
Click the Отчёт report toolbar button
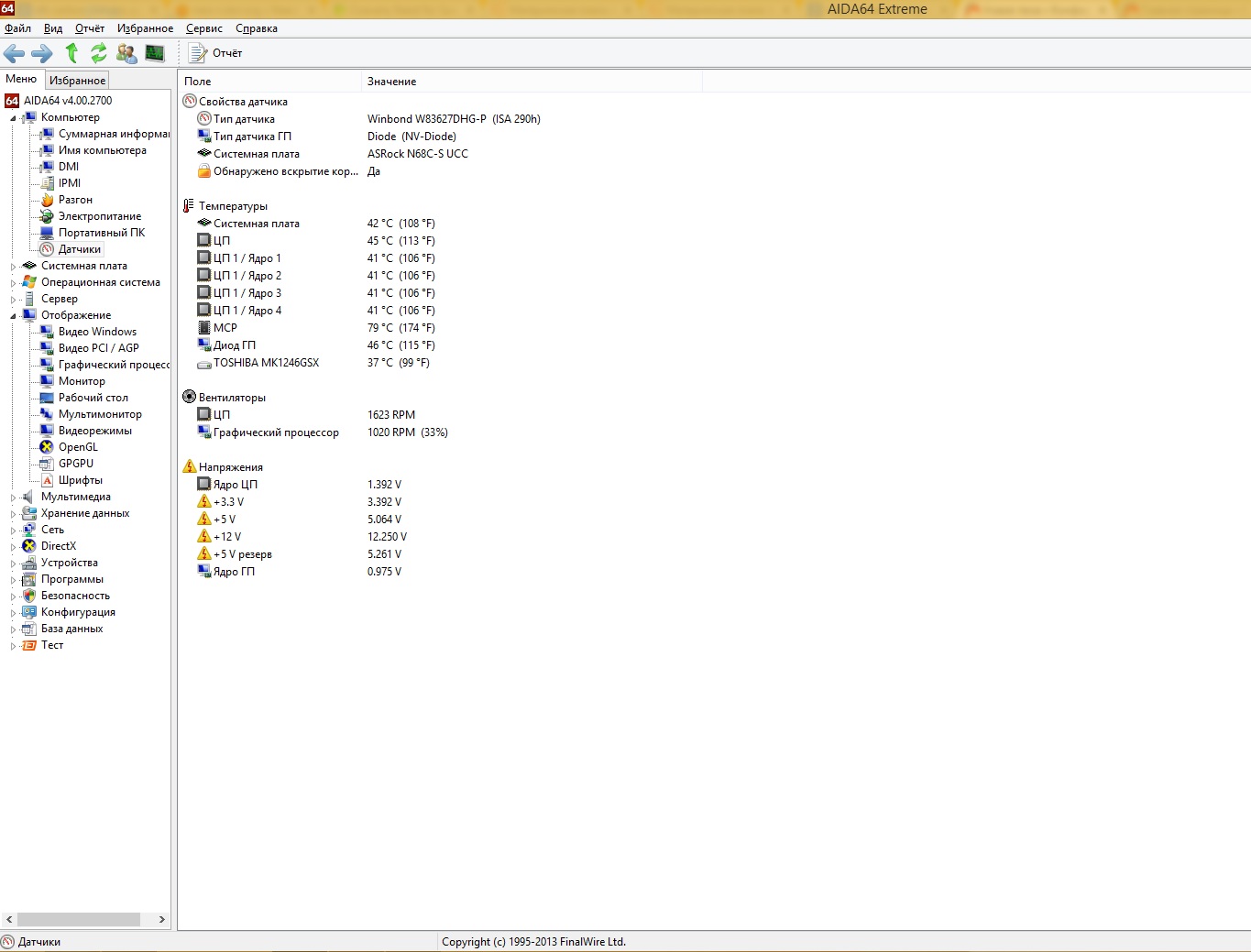click(x=215, y=53)
